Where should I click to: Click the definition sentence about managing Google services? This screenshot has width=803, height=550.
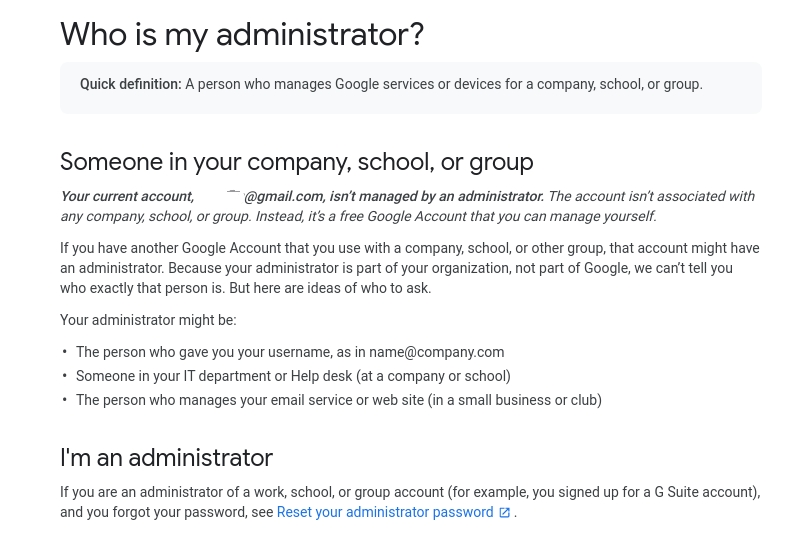coord(443,84)
